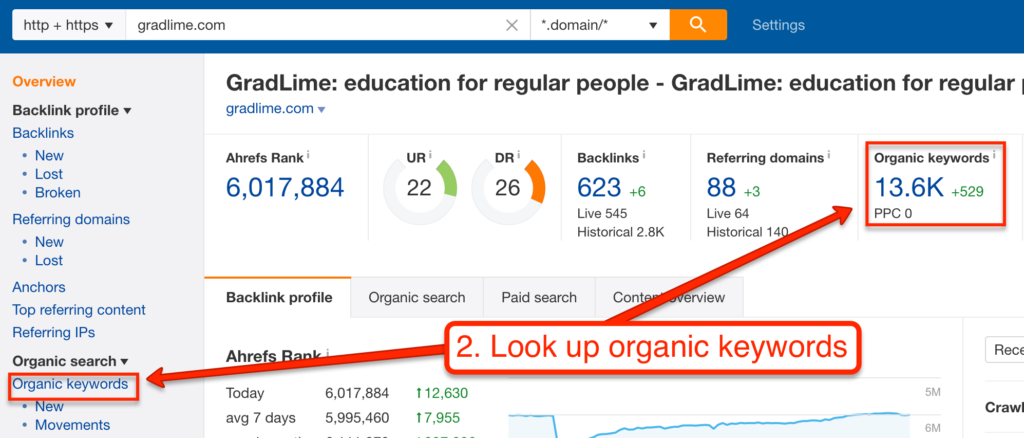Open New under Backlinks
Screen dimensions: 1024x438
coord(49,155)
